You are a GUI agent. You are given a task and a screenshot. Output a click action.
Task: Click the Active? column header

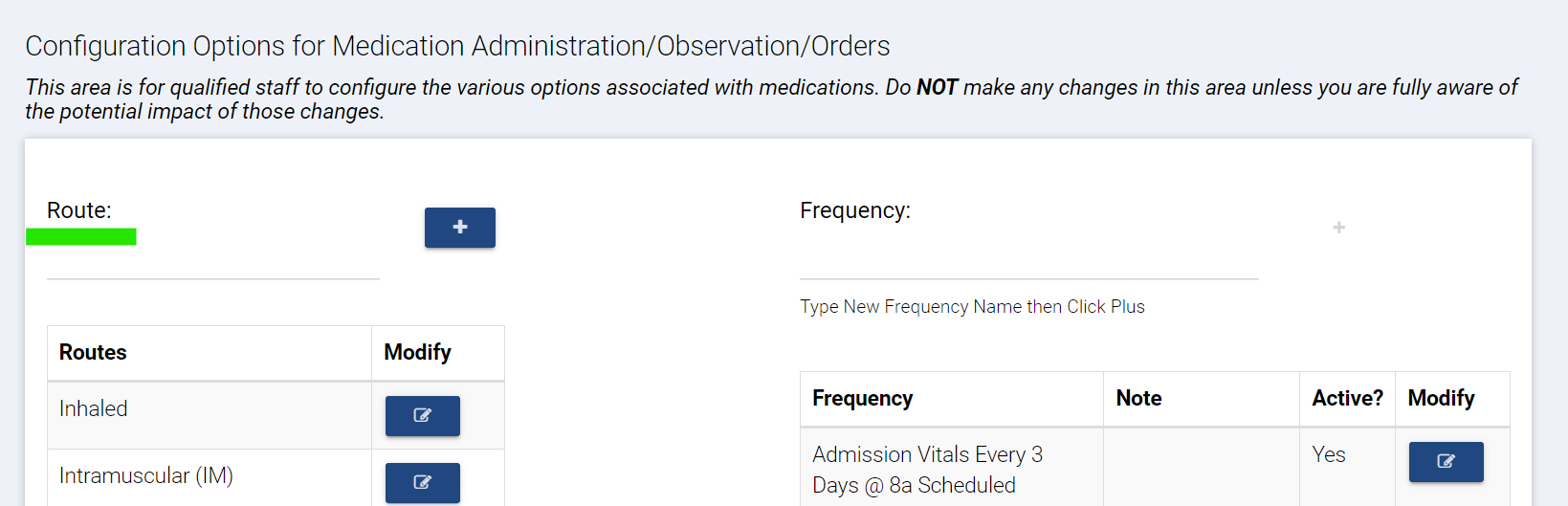click(x=1347, y=399)
